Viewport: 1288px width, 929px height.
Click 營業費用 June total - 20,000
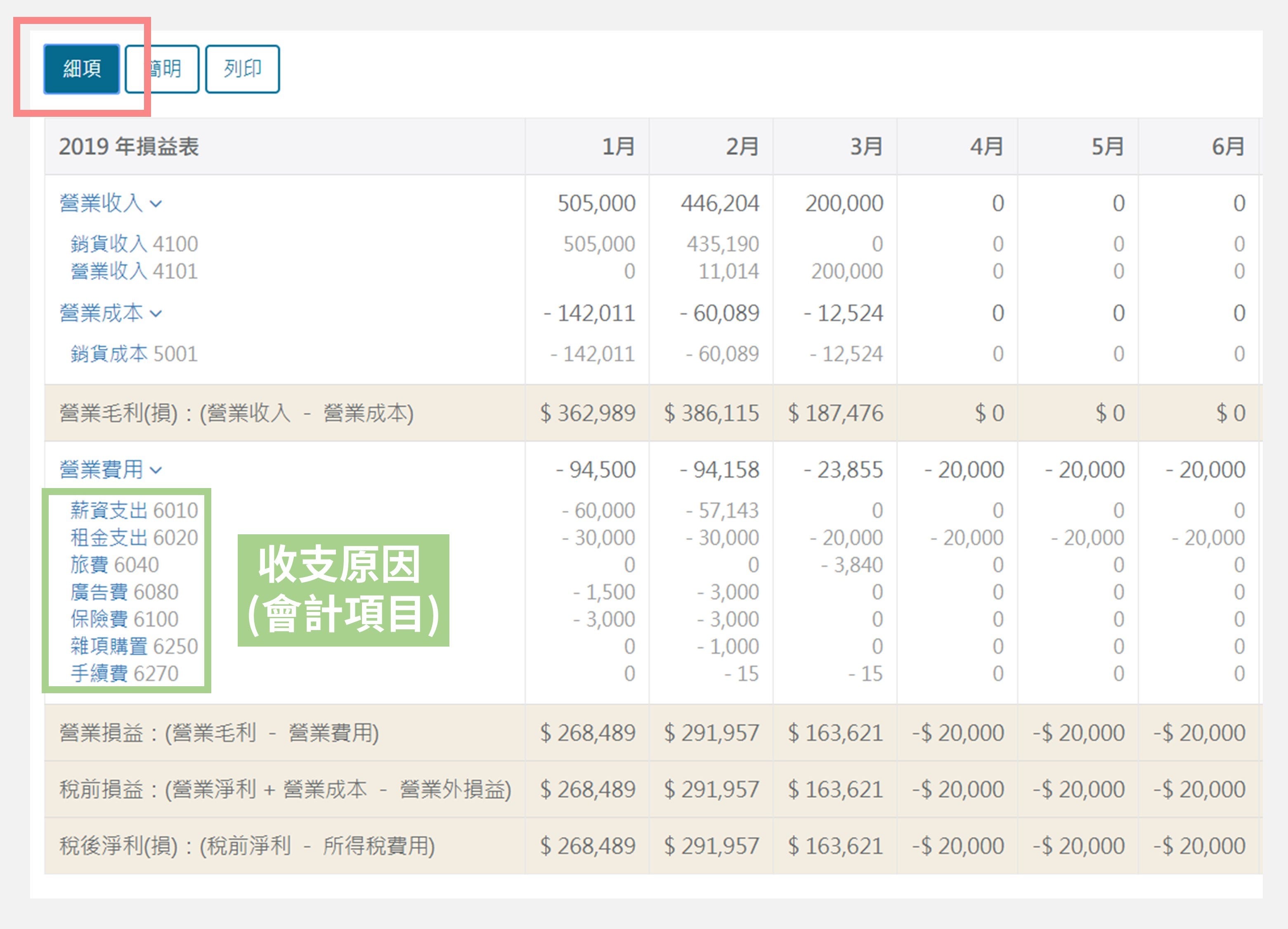[1205, 469]
